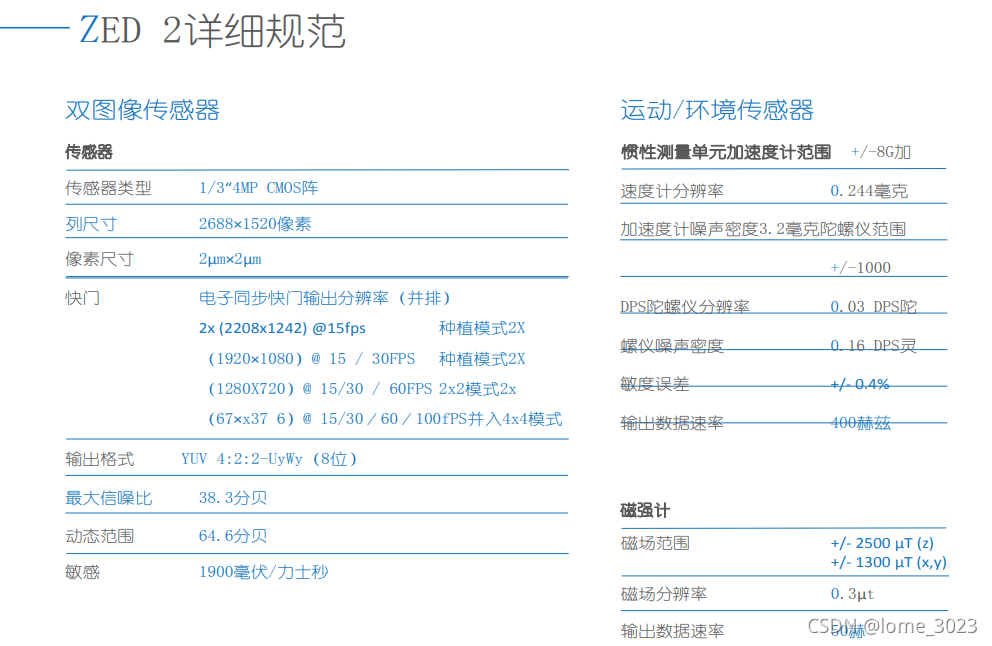Click the '列尺寸' label
The width and height of the screenshot is (992, 646).
point(91,224)
